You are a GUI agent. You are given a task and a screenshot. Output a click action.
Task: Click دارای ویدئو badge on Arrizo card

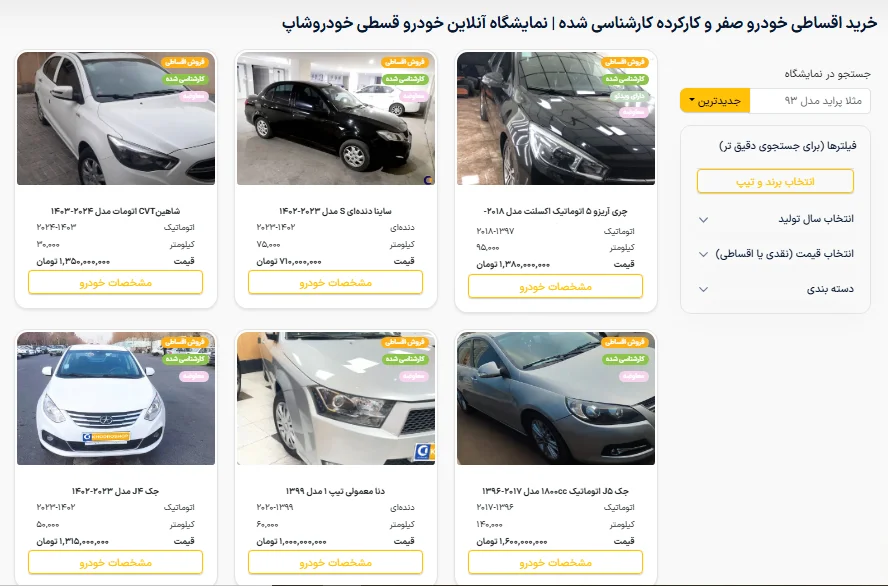pos(629,96)
